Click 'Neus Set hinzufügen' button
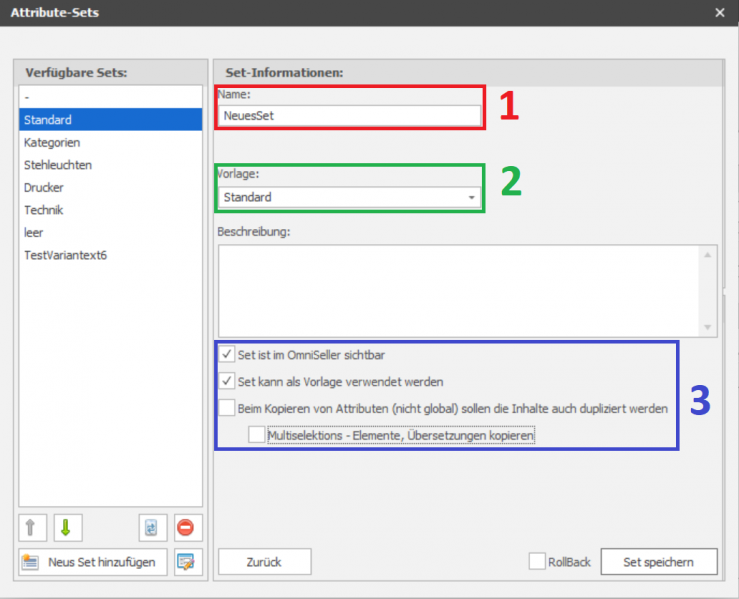The width and height of the screenshot is (739, 599). (x=92, y=562)
